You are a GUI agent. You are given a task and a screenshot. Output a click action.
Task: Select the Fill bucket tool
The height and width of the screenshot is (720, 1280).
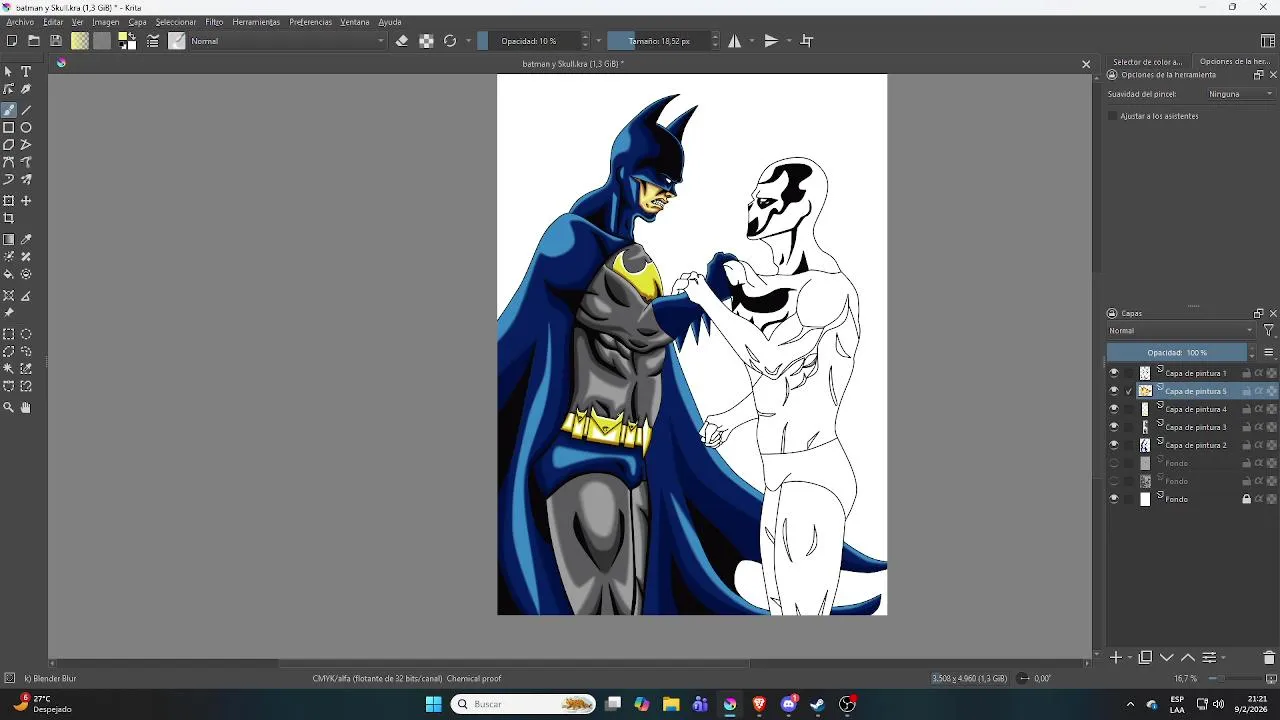[x=9, y=274]
